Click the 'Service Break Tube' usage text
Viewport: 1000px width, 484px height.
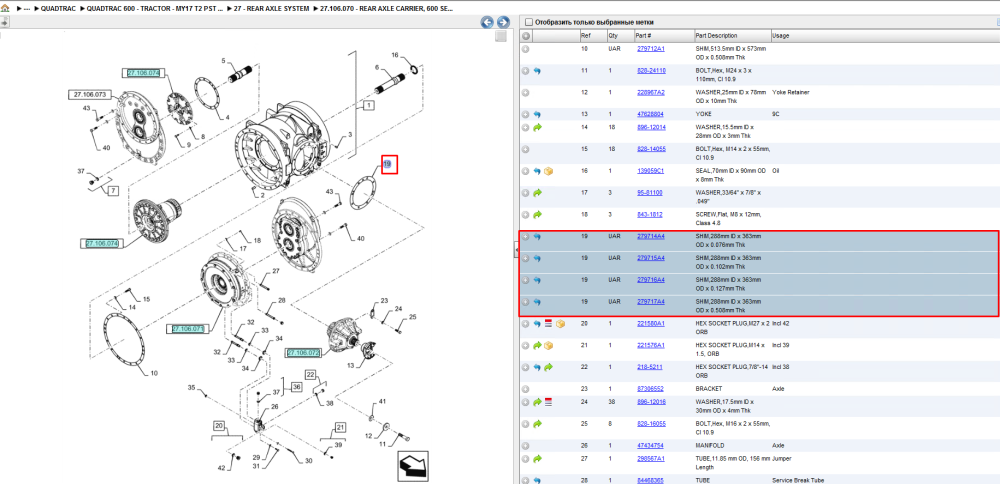click(797, 480)
